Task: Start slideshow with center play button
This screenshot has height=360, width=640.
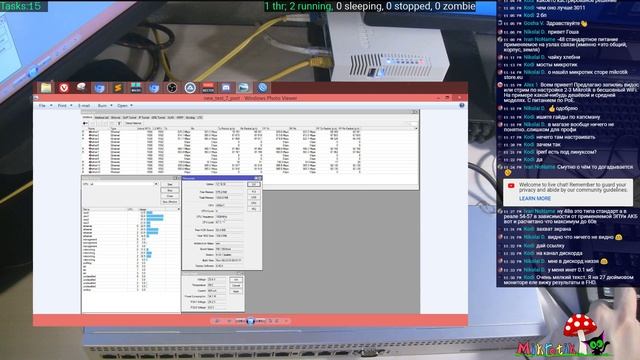Action: (x=251, y=321)
